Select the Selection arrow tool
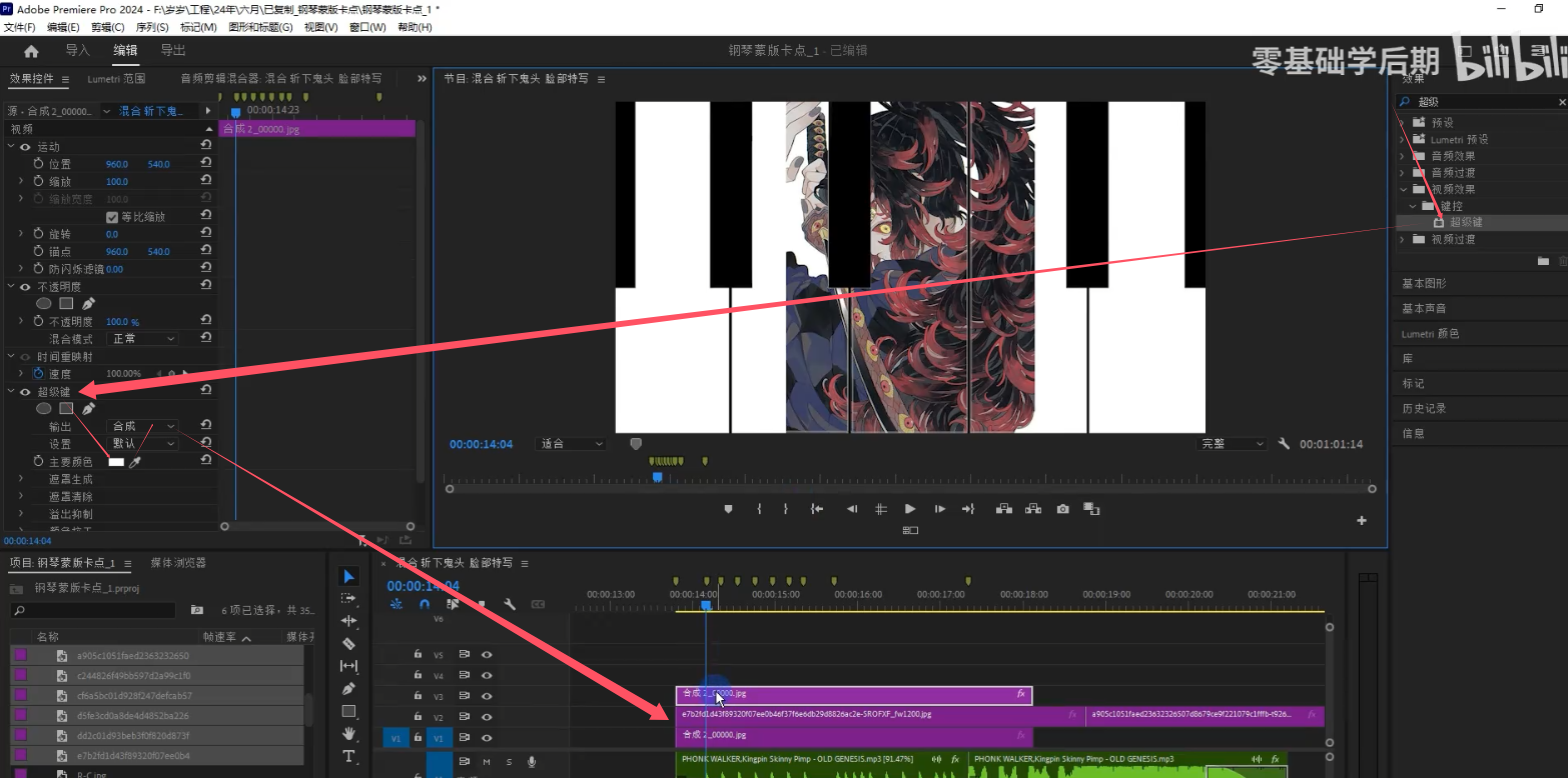This screenshot has width=1568, height=778. point(348,576)
